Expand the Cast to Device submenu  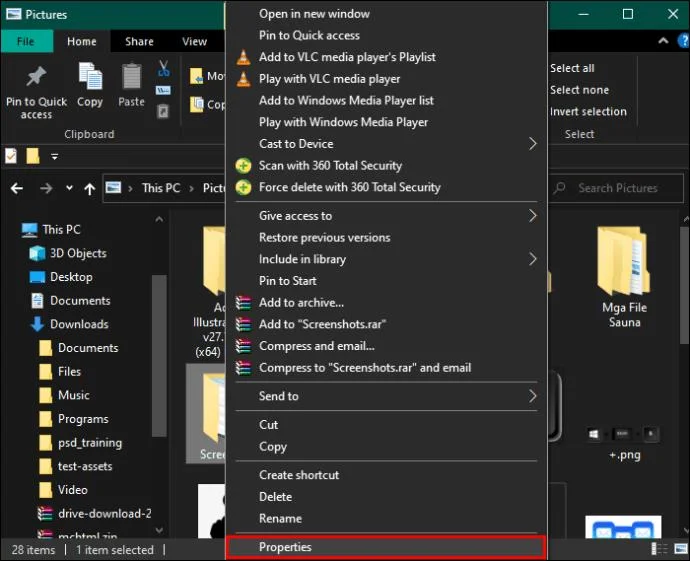pos(386,143)
